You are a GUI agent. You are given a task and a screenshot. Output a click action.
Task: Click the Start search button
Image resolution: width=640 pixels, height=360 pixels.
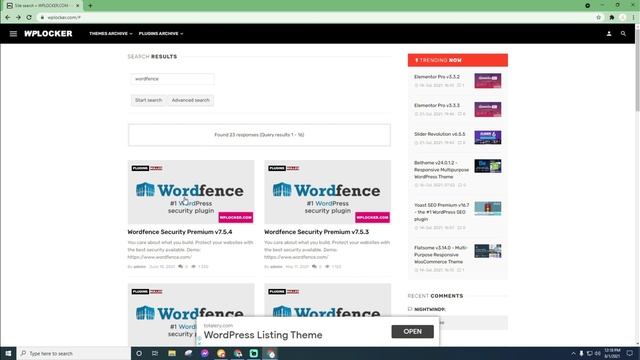148,100
